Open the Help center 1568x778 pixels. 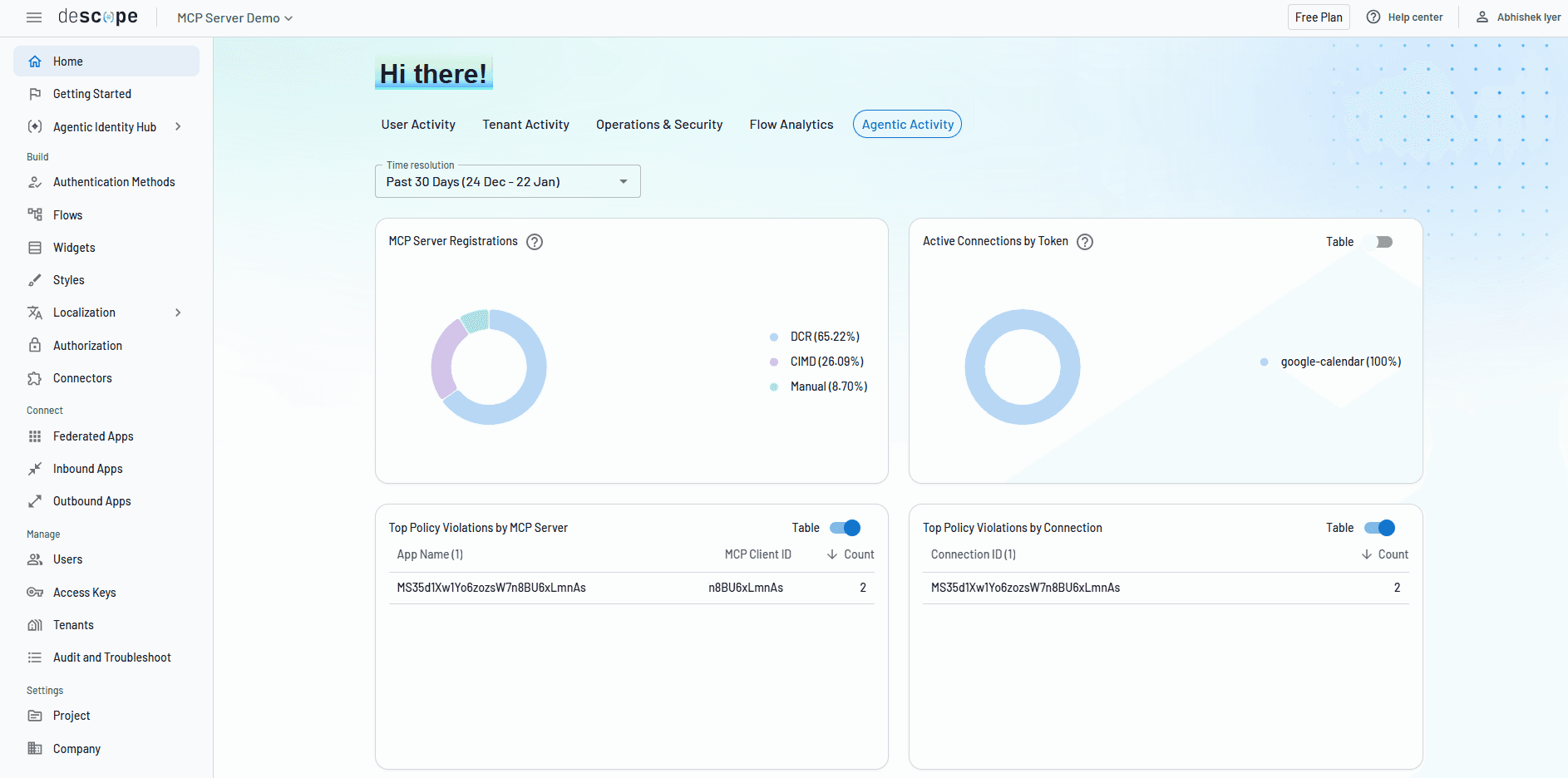1405,17
